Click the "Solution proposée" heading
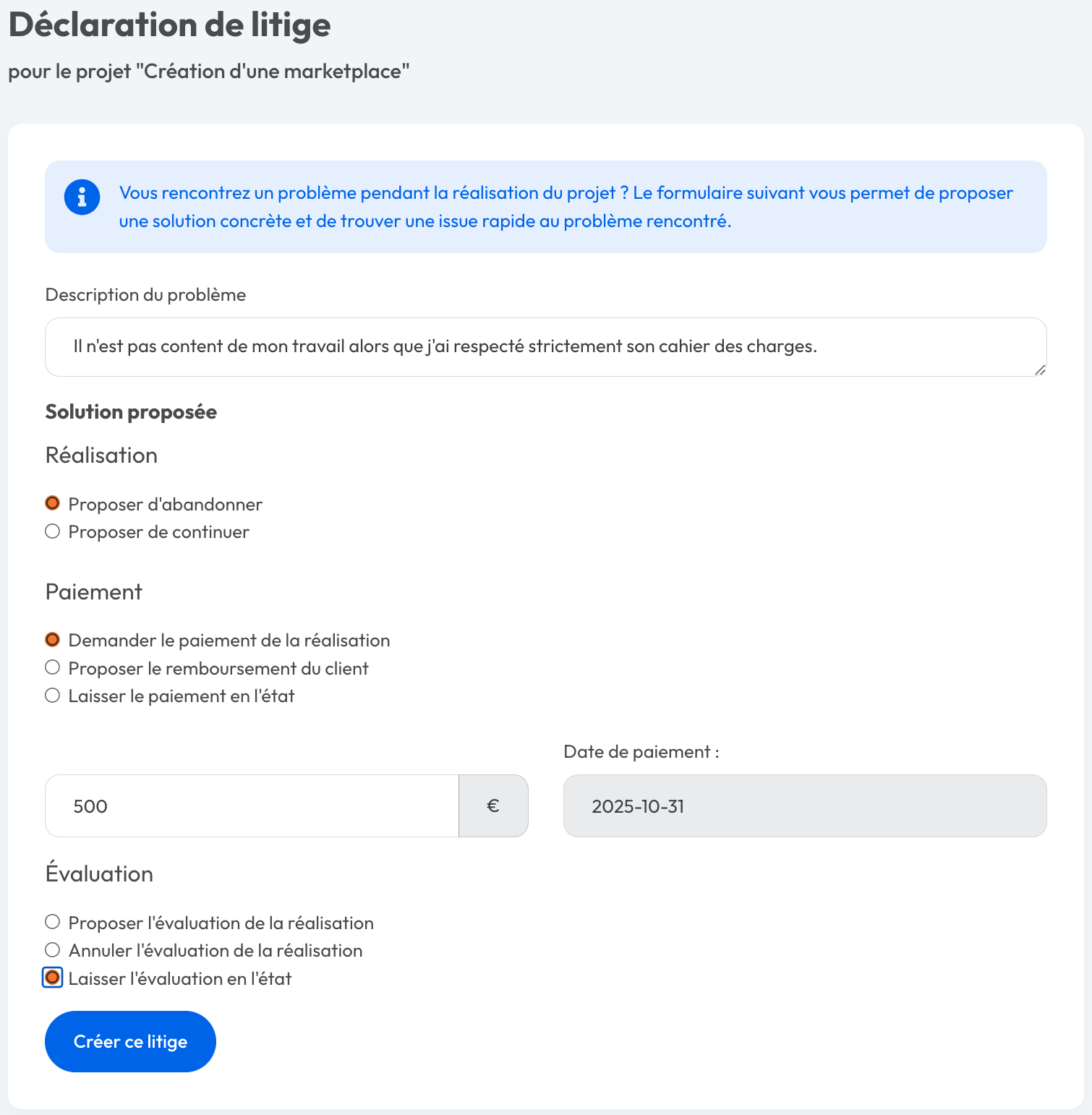Viewport: 1092px width, 1115px height. click(131, 412)
